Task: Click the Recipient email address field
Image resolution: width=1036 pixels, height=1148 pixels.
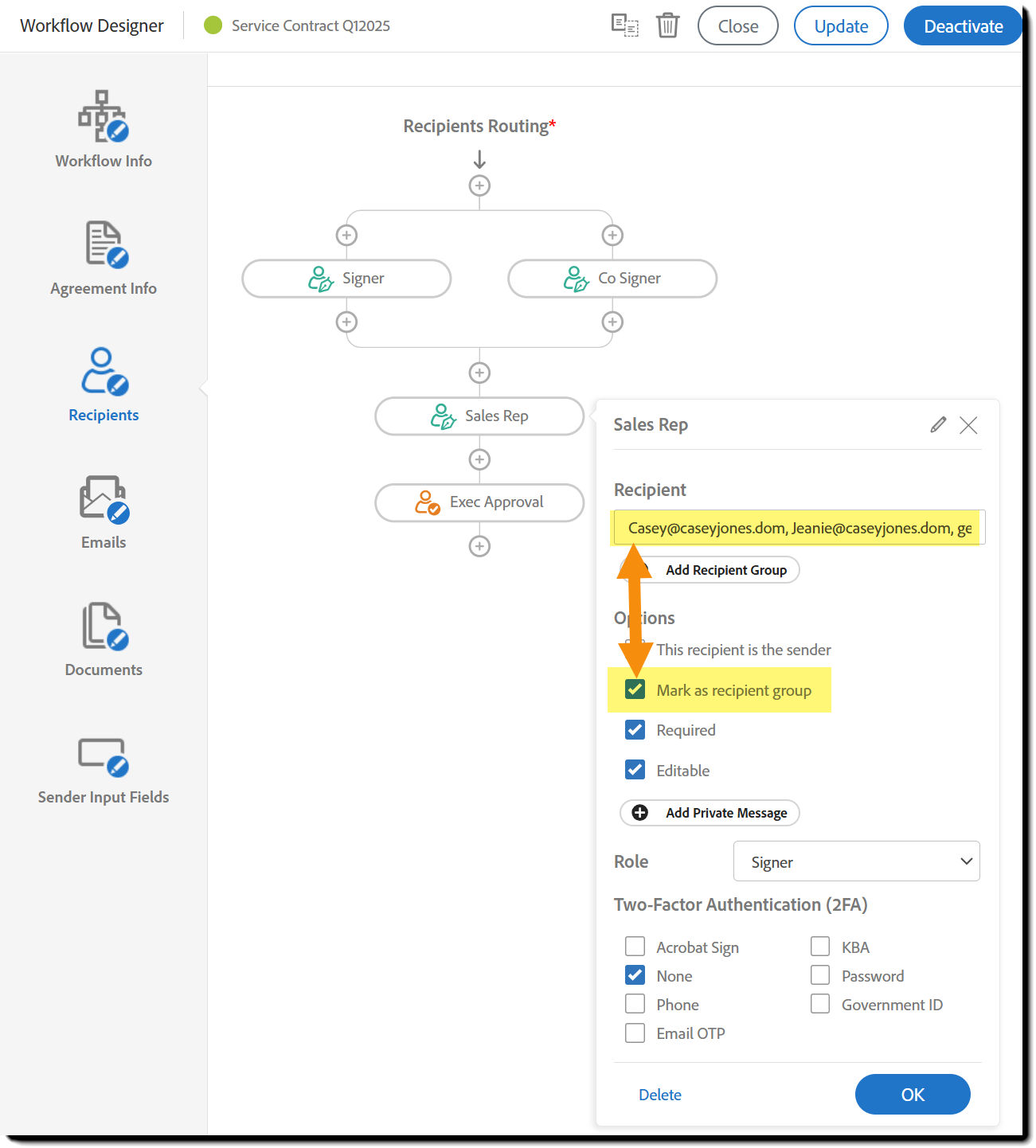Action: tap(796, 527)
